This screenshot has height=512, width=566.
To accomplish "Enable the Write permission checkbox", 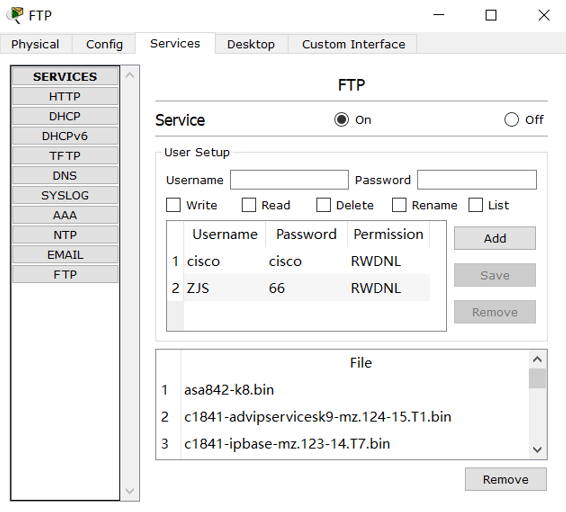I will pyautogui.click(x=173, y=205).
